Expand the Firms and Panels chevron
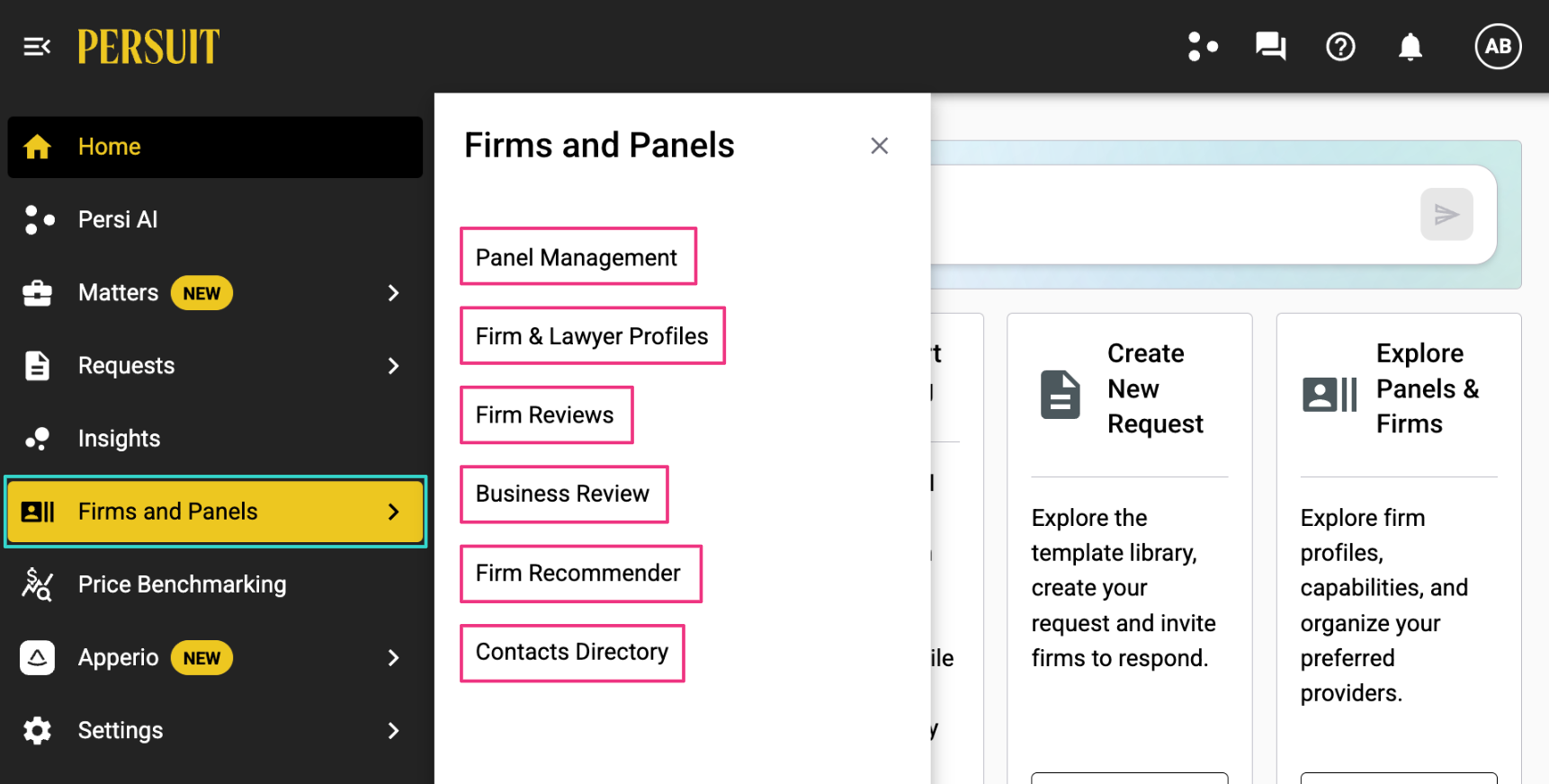Viewport: 1549px width, 784px height. click(x=393, y=512)
